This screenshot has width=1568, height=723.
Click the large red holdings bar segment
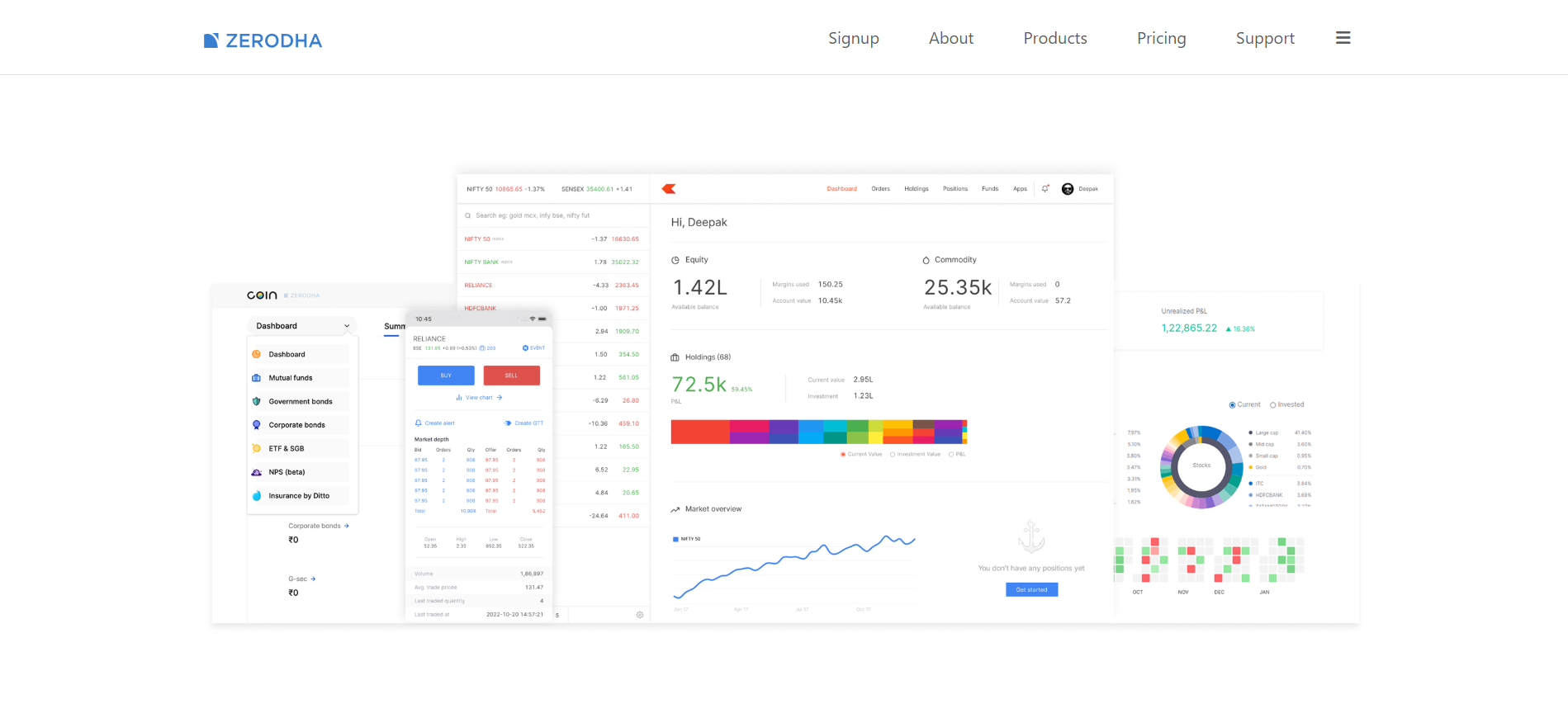click(700, 432)
